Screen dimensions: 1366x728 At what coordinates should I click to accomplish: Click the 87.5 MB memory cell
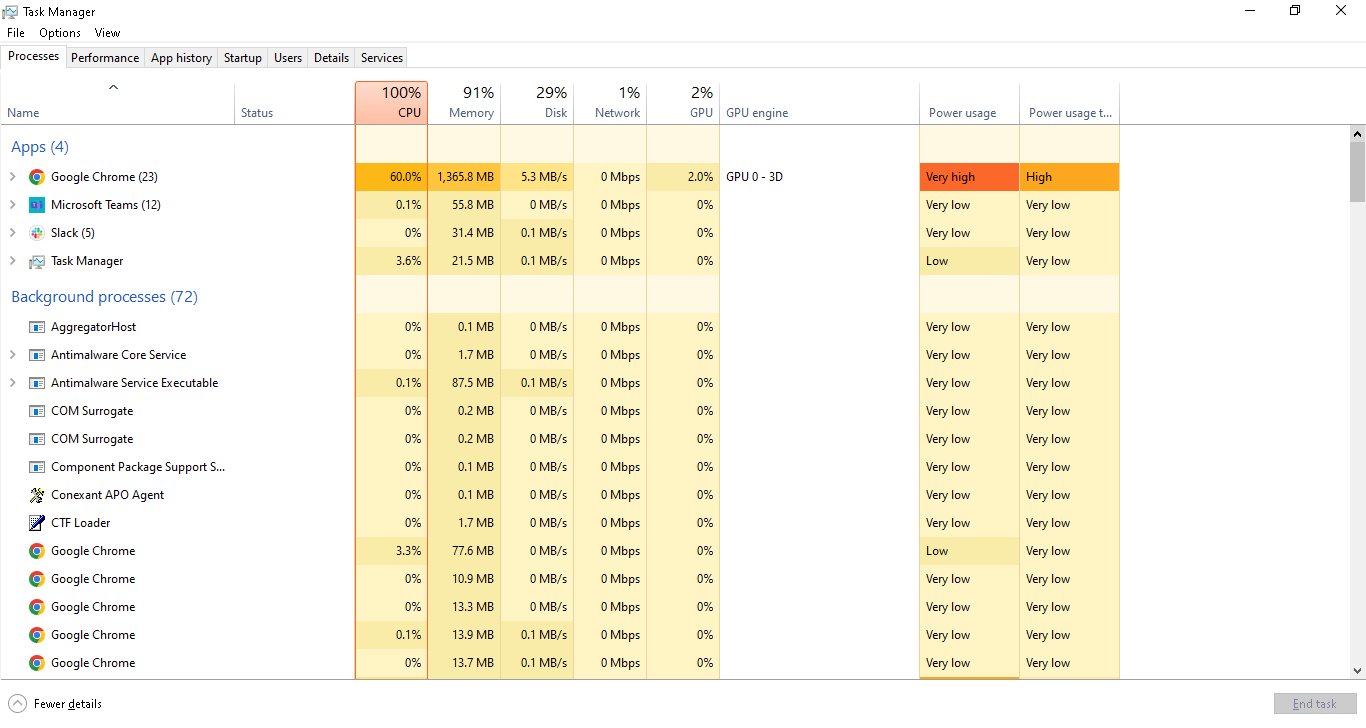(464, 383)
